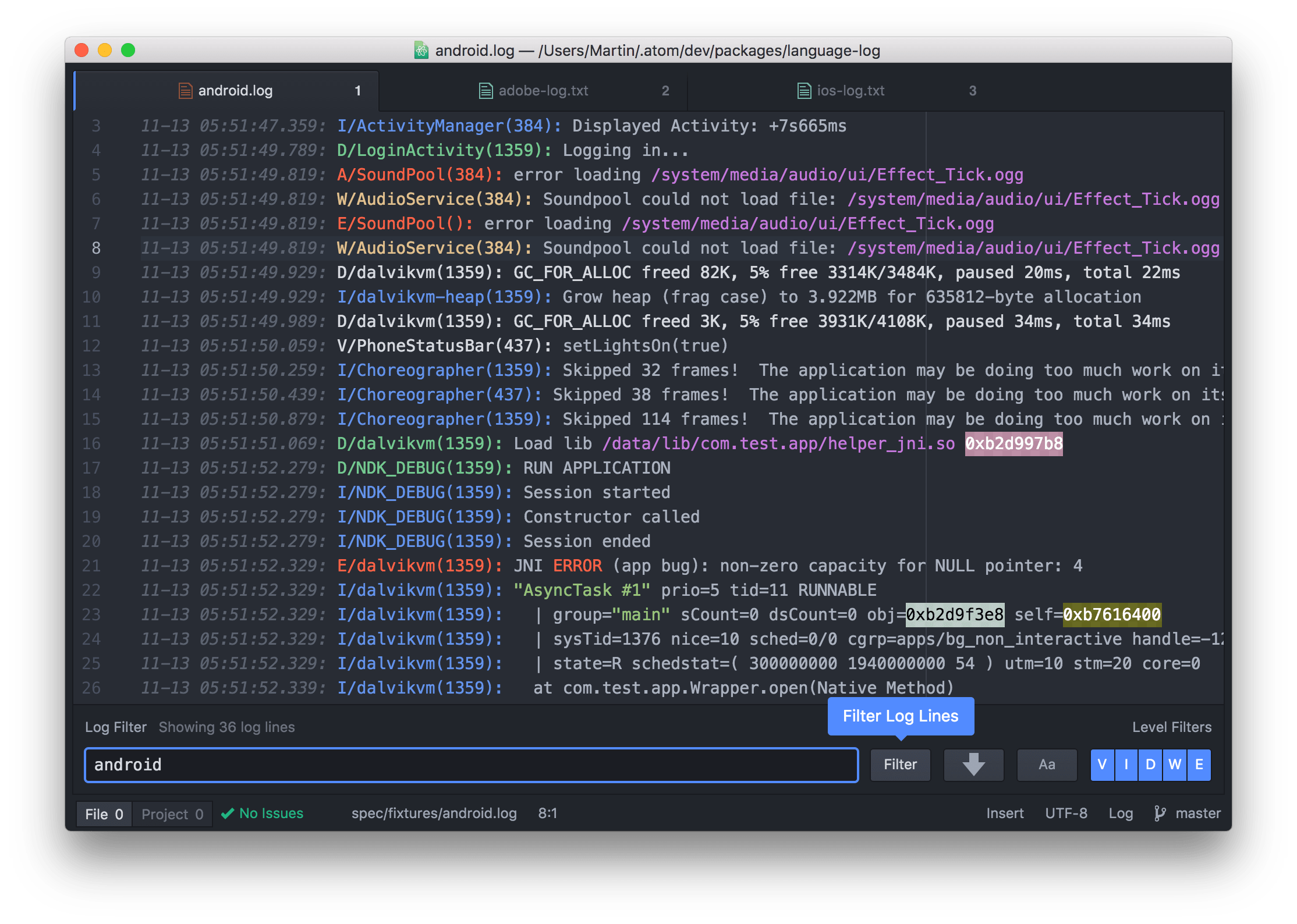Click the log filter text input field

(470, 765)
